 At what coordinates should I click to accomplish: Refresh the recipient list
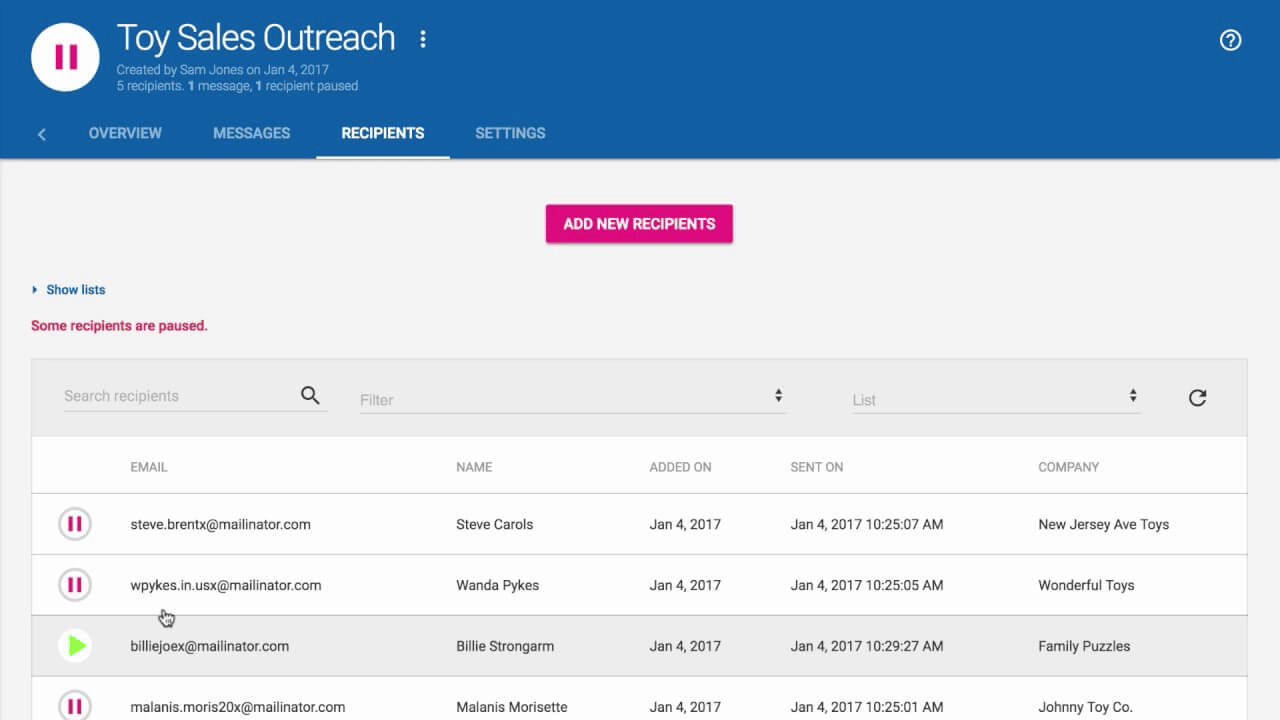click(x=1197, y=397)
